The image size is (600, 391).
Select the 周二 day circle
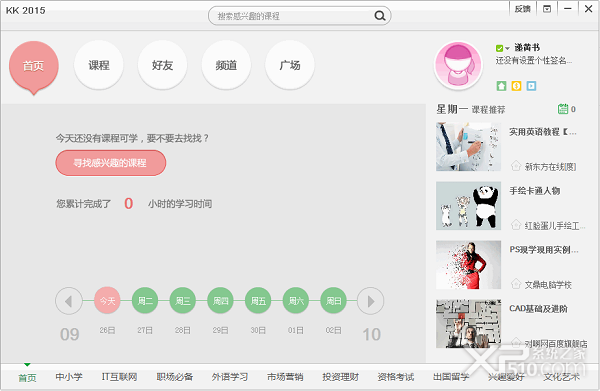tap(145, 301)
